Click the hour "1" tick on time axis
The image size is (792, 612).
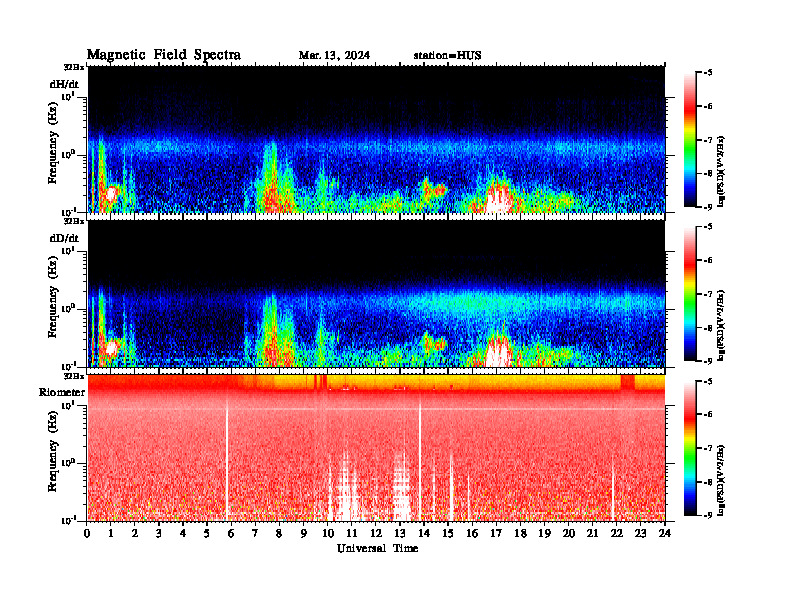111,533
